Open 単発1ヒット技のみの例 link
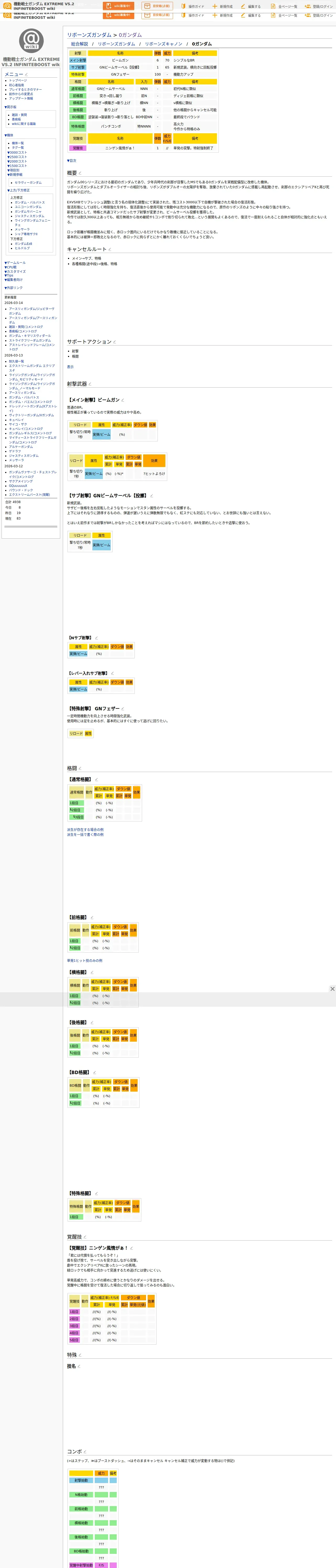336x1568 pixels. point(85,960)
